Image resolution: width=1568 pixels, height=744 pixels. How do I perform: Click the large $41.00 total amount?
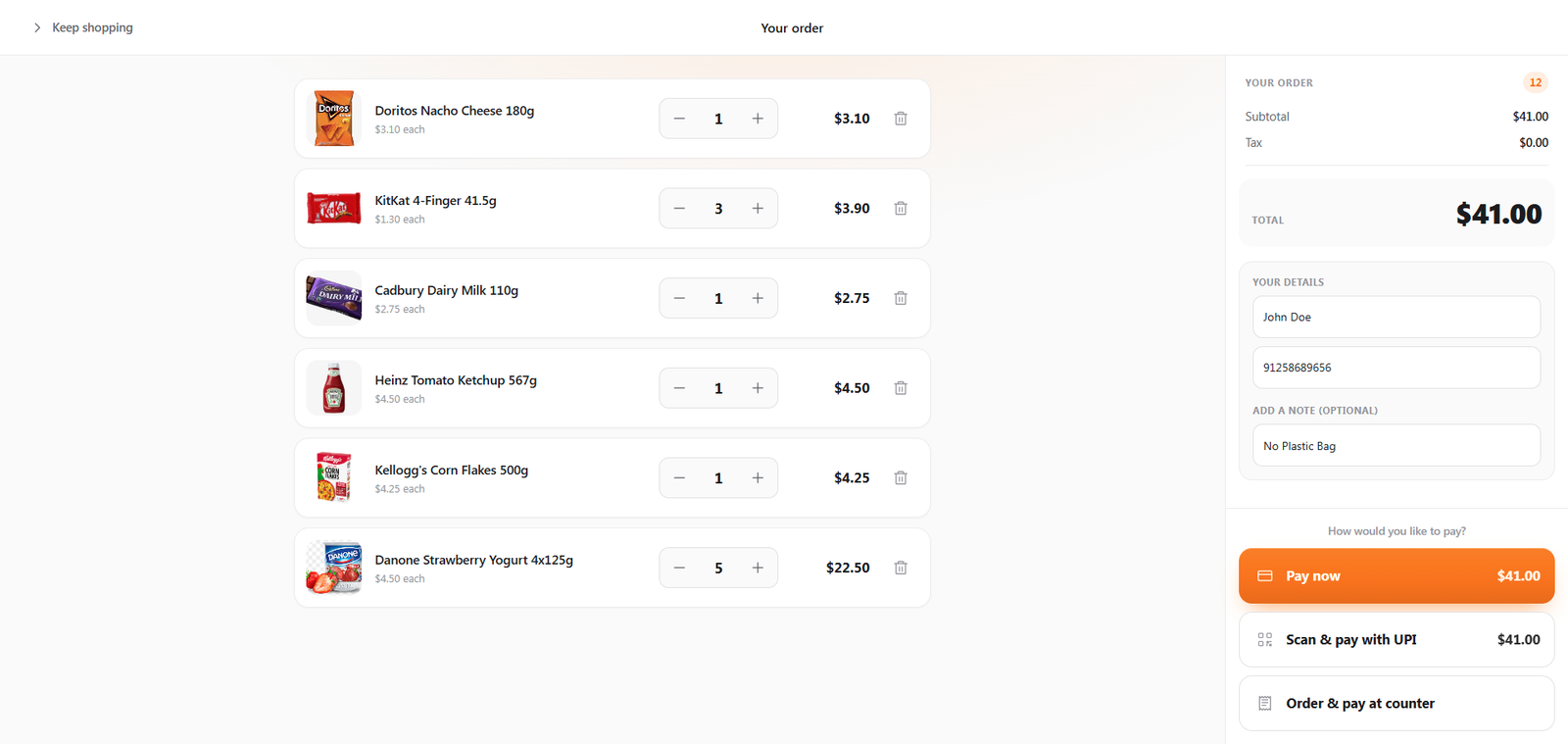pyautogui.click(x=1498, y=214)
